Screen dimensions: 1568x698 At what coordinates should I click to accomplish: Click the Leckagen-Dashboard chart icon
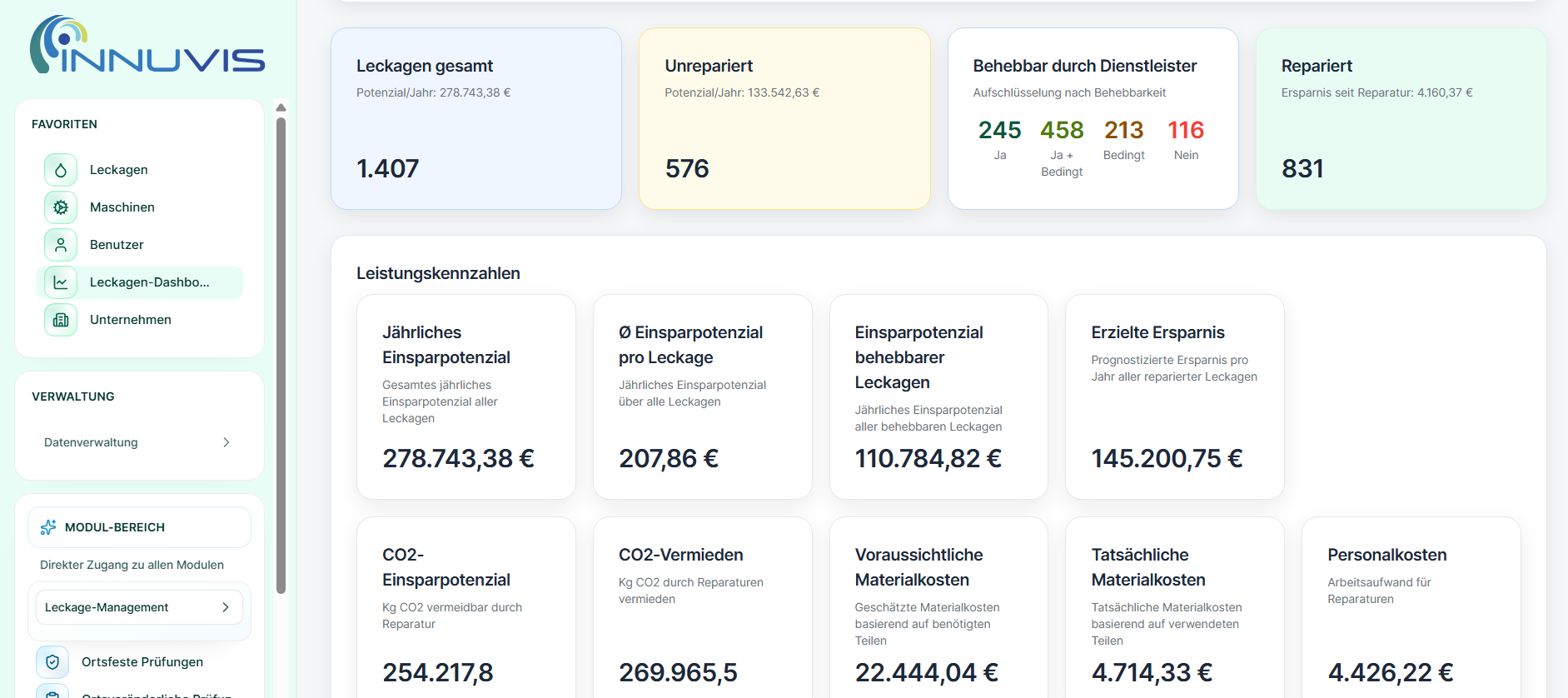coord(61,282)
